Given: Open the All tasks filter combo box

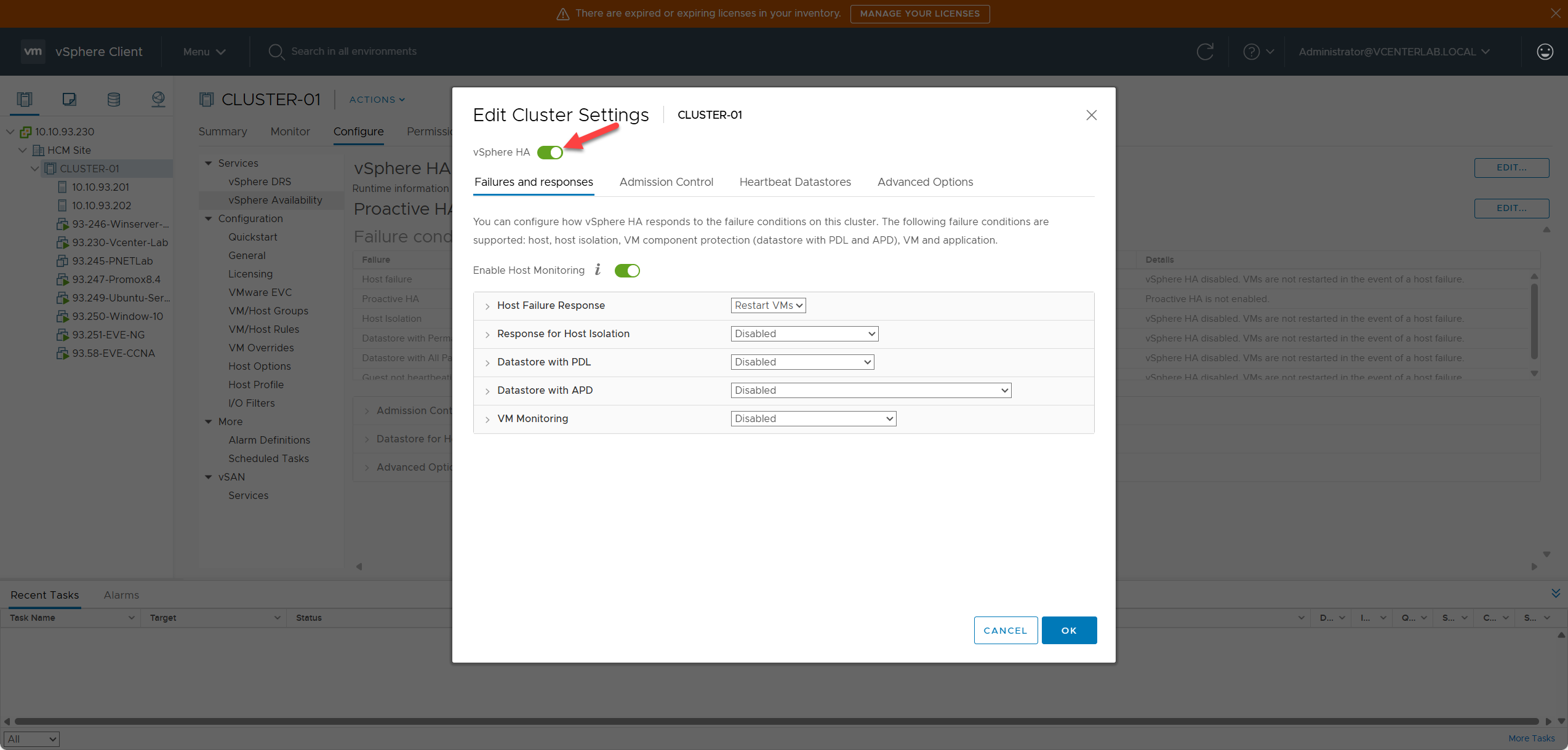Looking at the screenshot, I should click(x=31, y=738).
